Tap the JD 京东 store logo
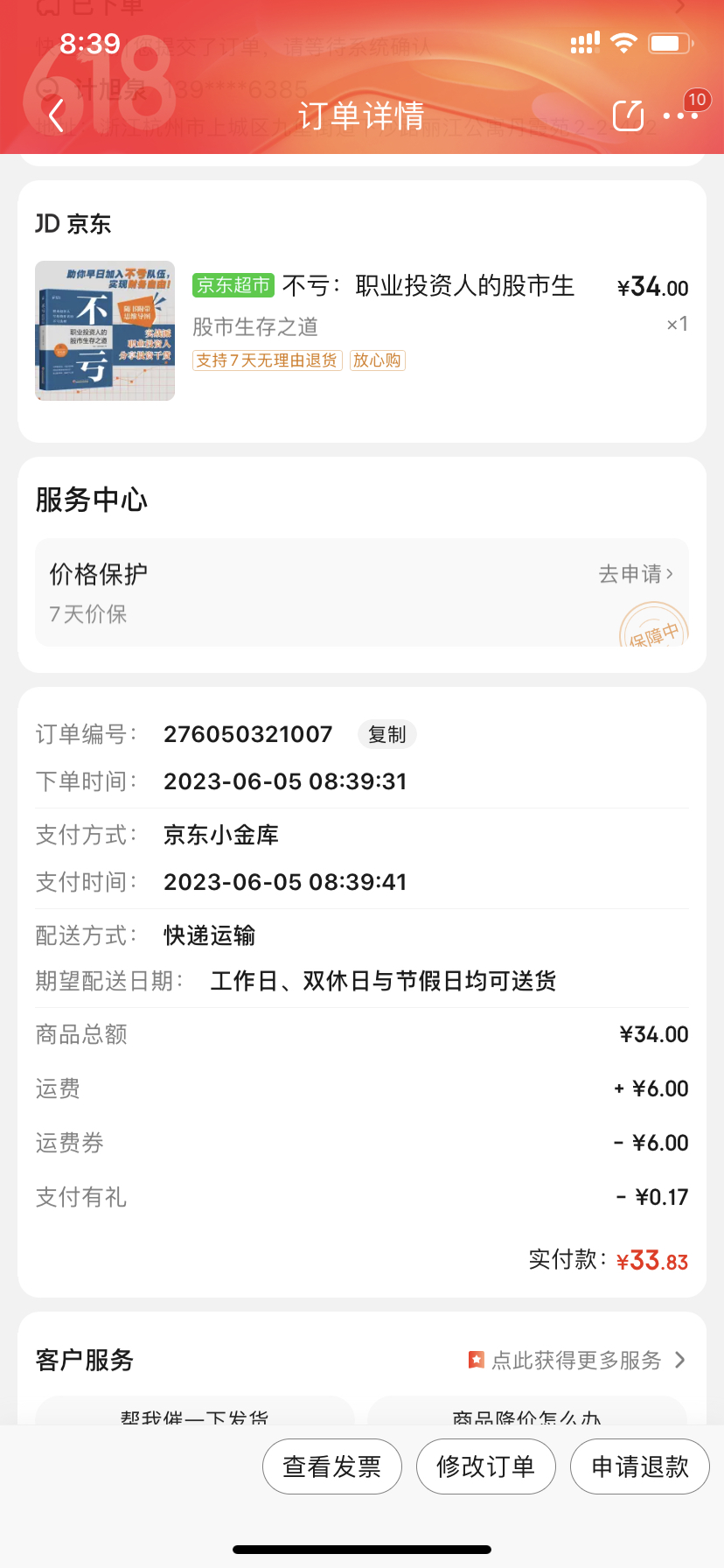The width and height of the screenshot is (724, 1568). point(73,224)
